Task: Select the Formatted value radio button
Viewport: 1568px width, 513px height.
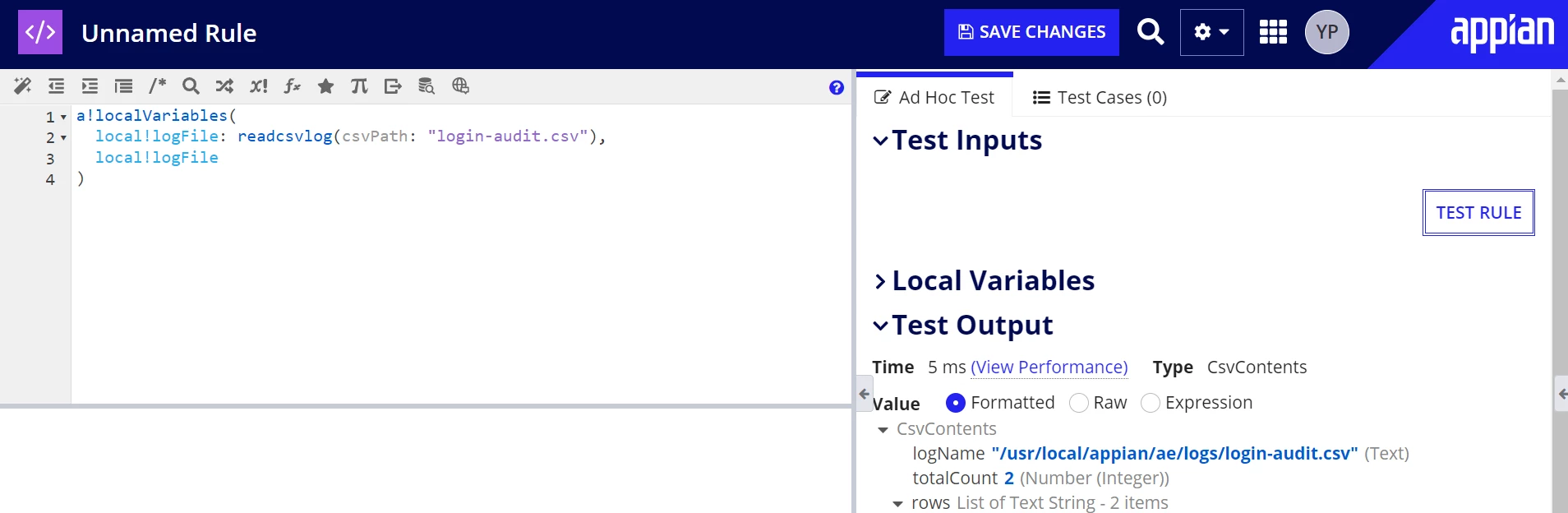Action: point(956,403)
